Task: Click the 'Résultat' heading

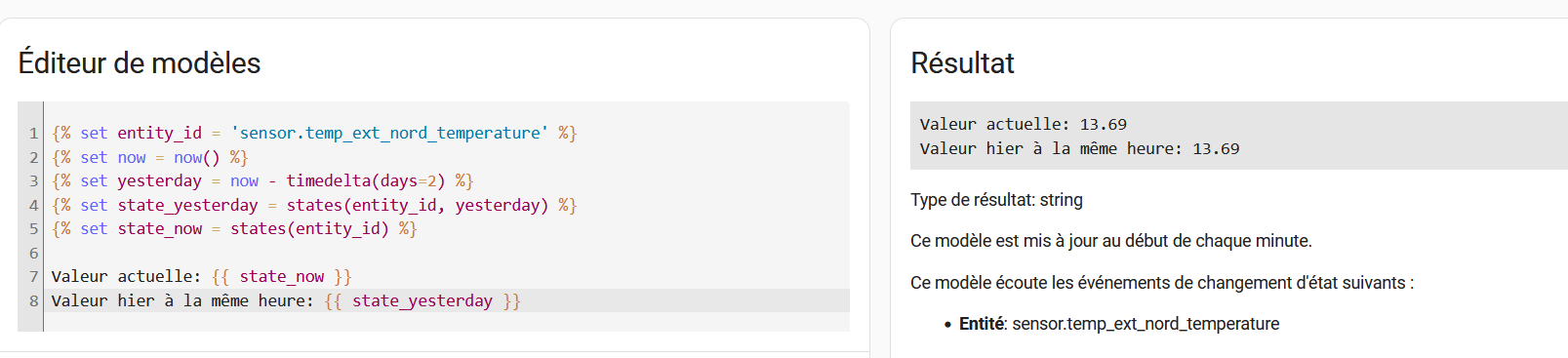Action: click(962, 63)
